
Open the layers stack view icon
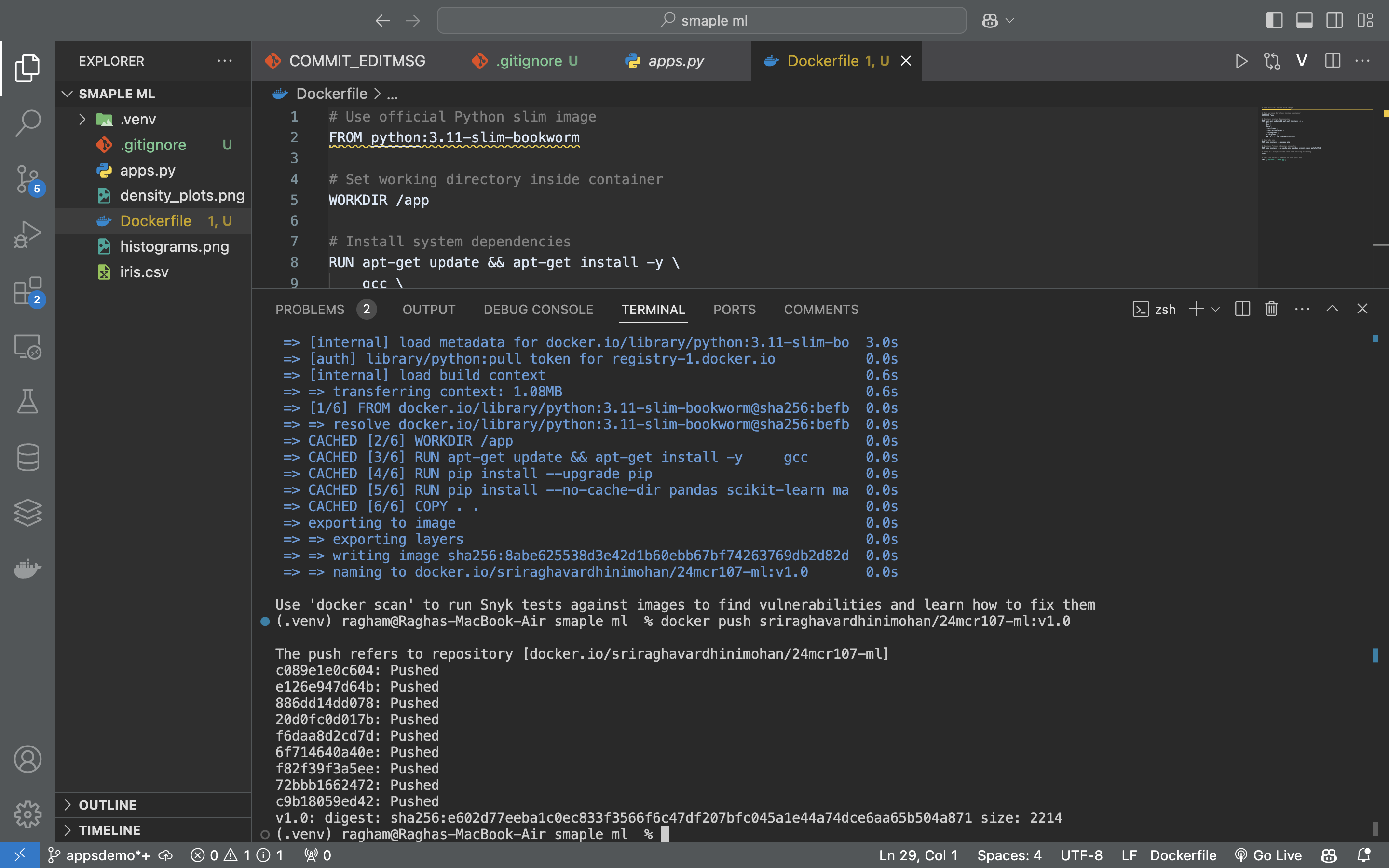coord(27,513)
